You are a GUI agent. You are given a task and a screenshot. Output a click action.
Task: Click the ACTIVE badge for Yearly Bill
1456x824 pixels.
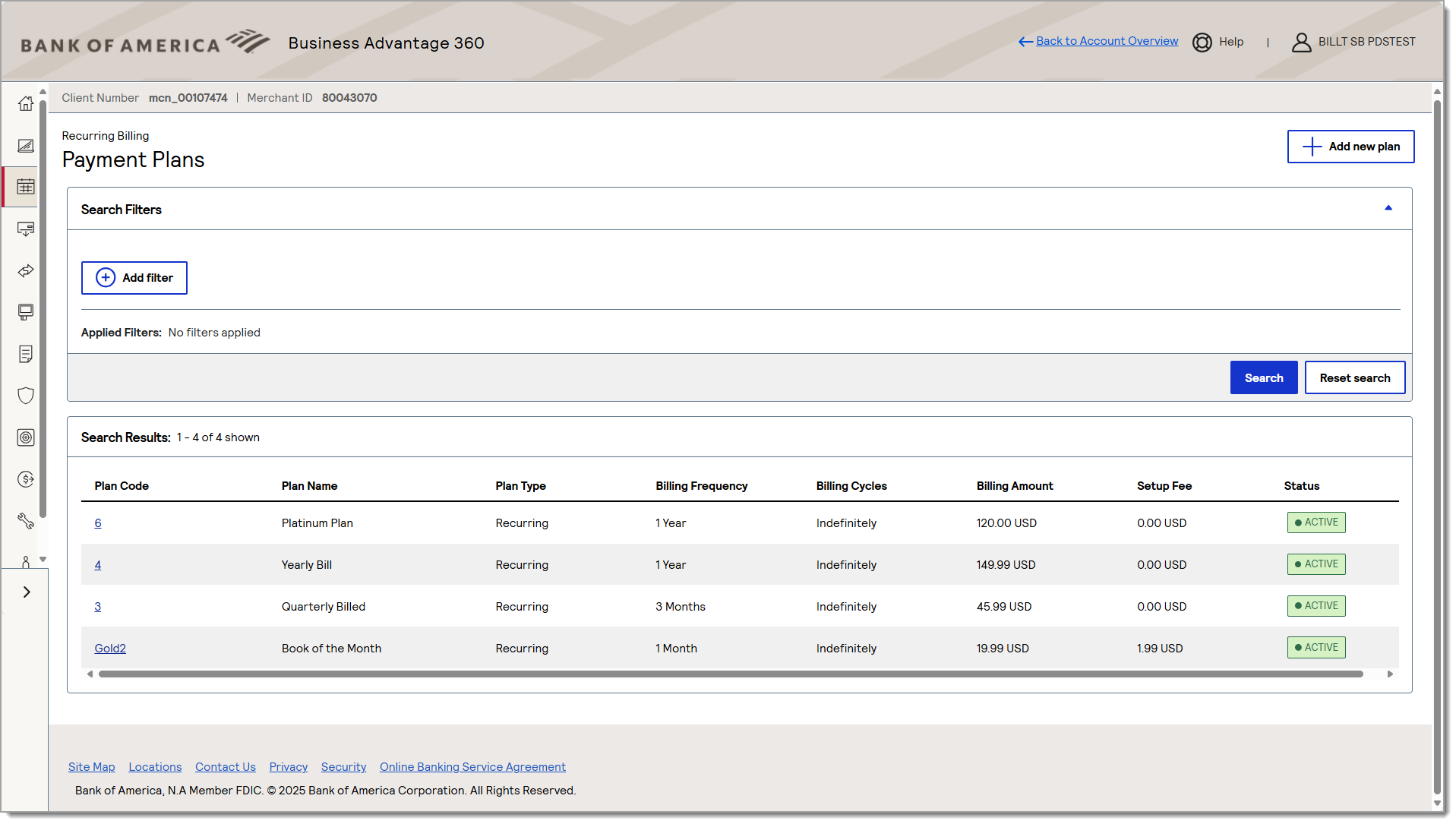[x=1316, y=564]
